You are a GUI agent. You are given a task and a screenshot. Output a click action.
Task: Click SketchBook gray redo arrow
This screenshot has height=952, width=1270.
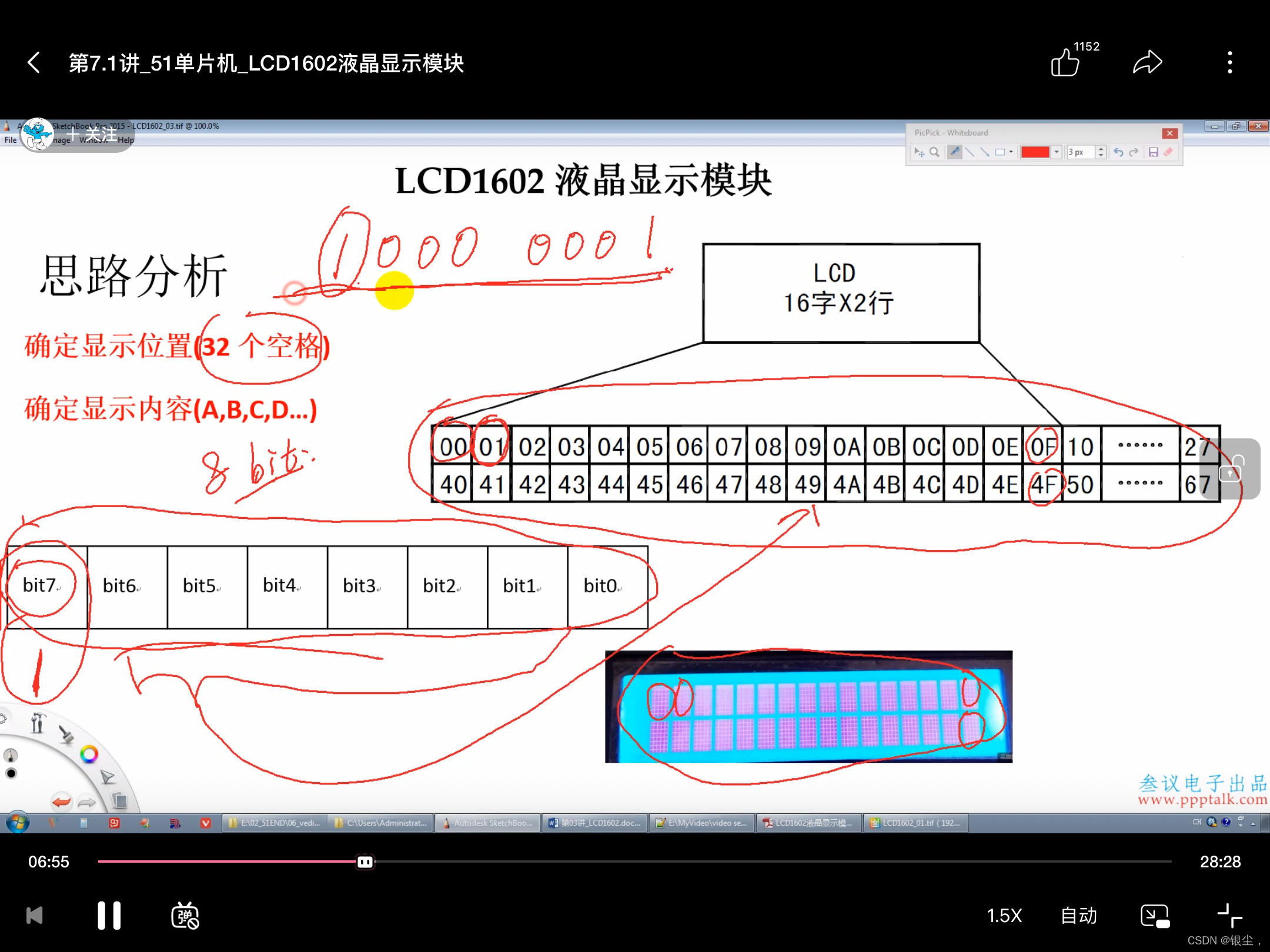86,802
